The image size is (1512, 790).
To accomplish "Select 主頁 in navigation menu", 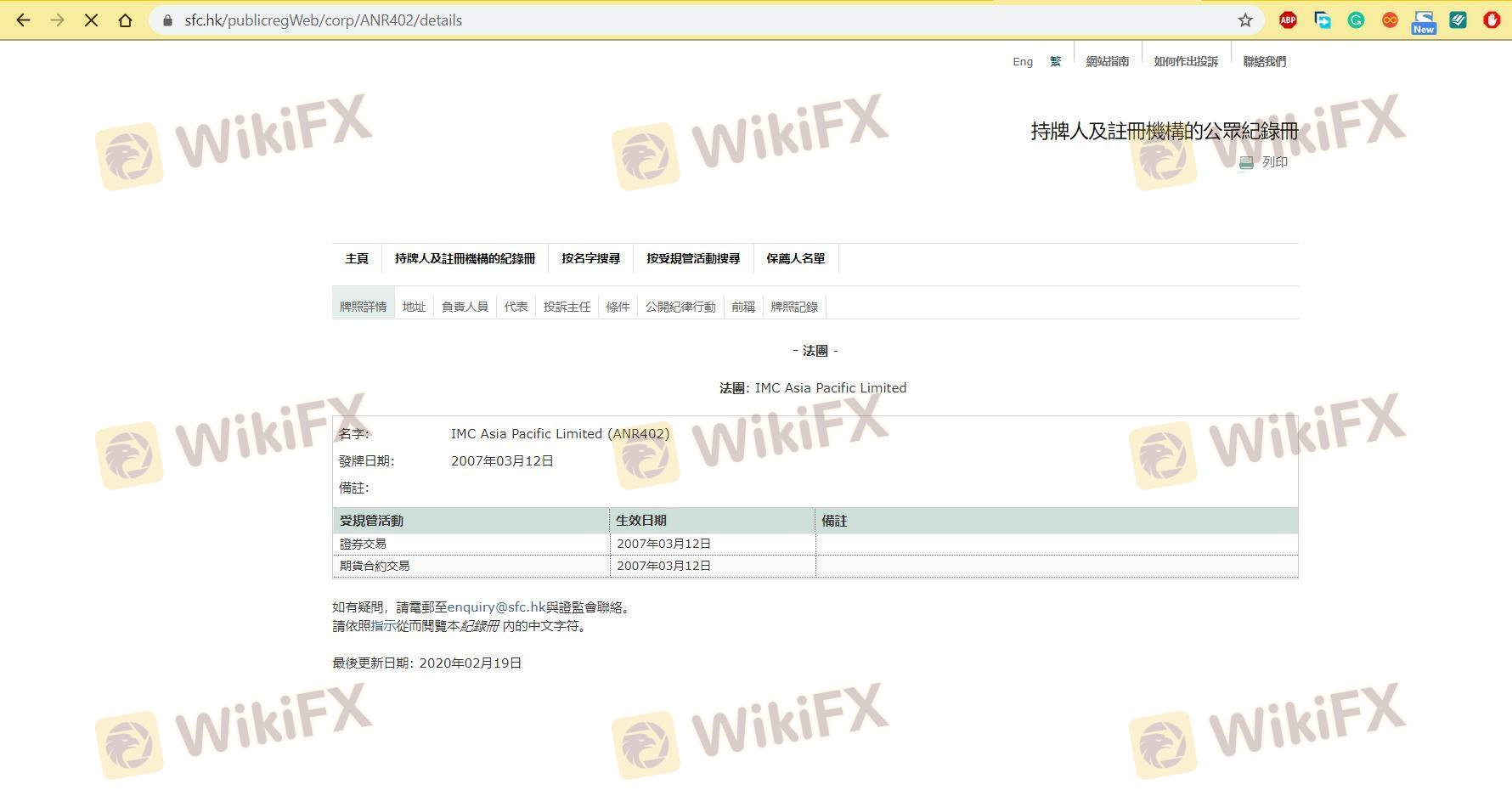I will [357, 258].
